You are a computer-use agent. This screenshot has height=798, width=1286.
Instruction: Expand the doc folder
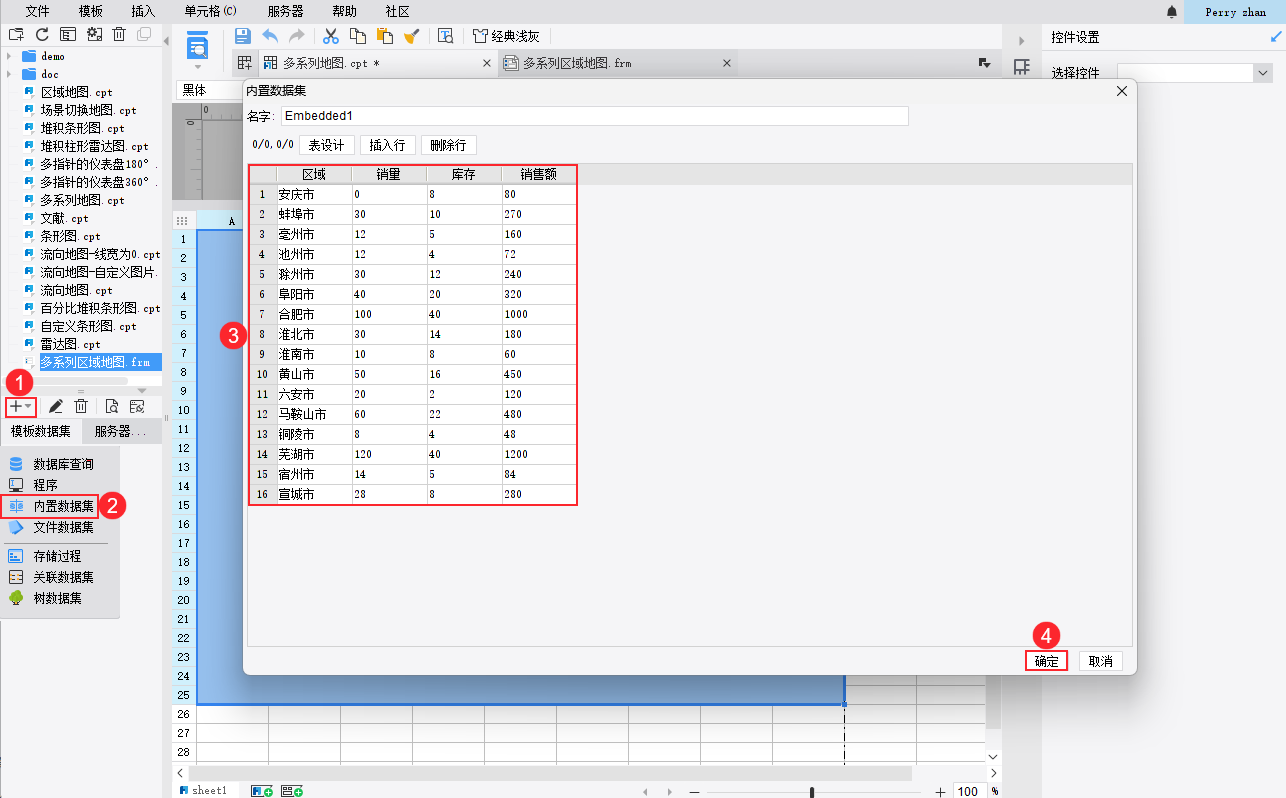[9, 74]
